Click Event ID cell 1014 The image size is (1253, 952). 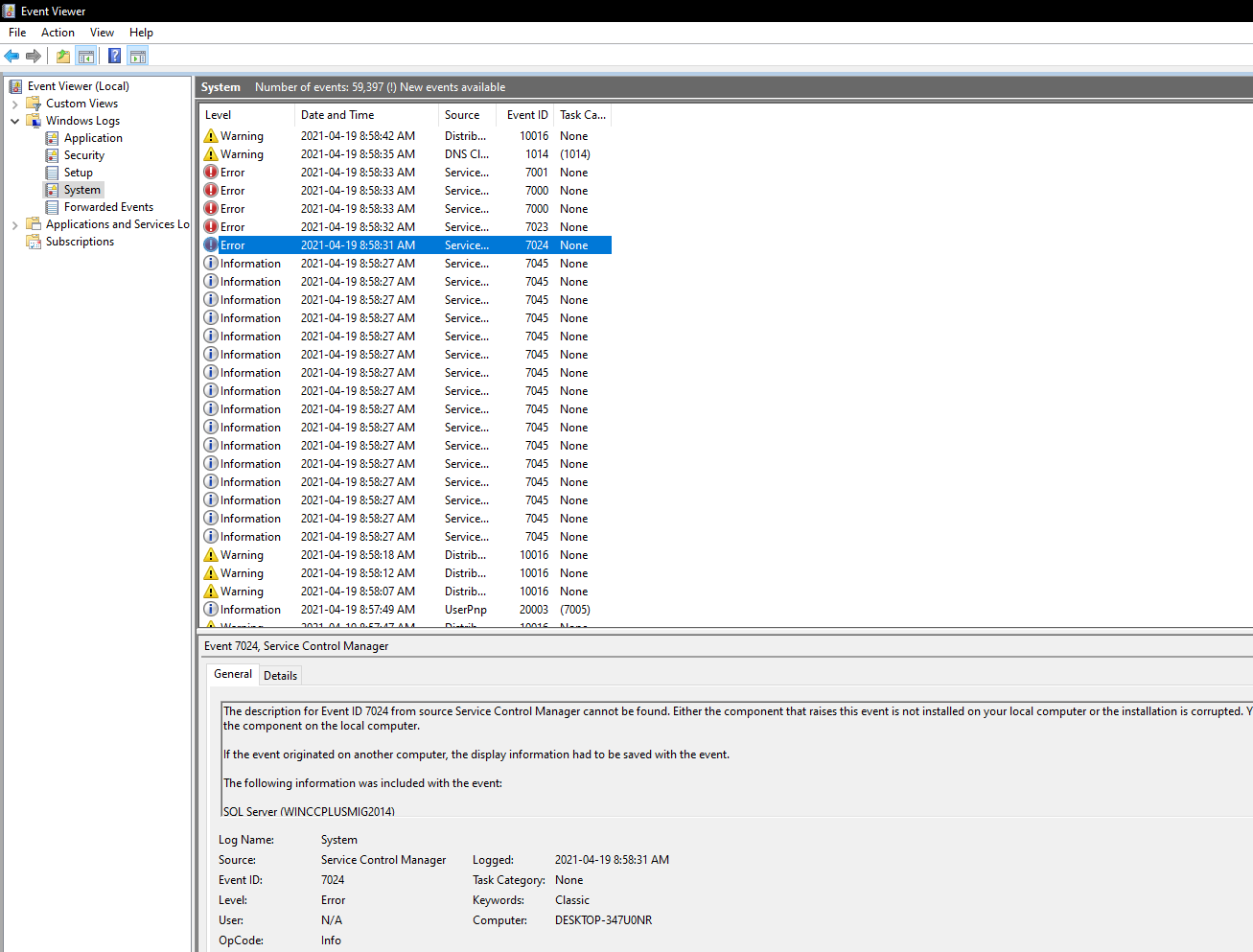[x=537, y=154]
